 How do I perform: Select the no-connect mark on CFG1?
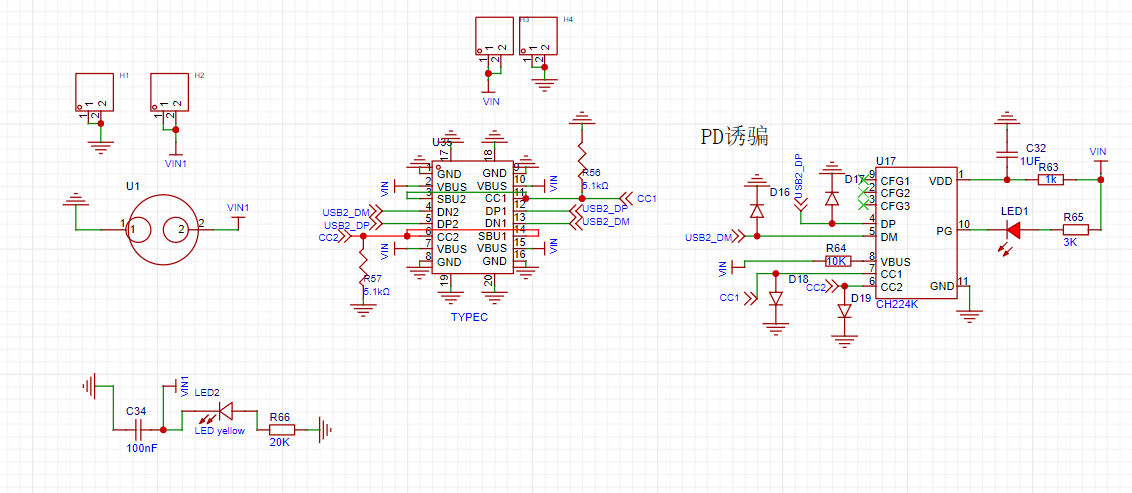(x=862, y=180)
